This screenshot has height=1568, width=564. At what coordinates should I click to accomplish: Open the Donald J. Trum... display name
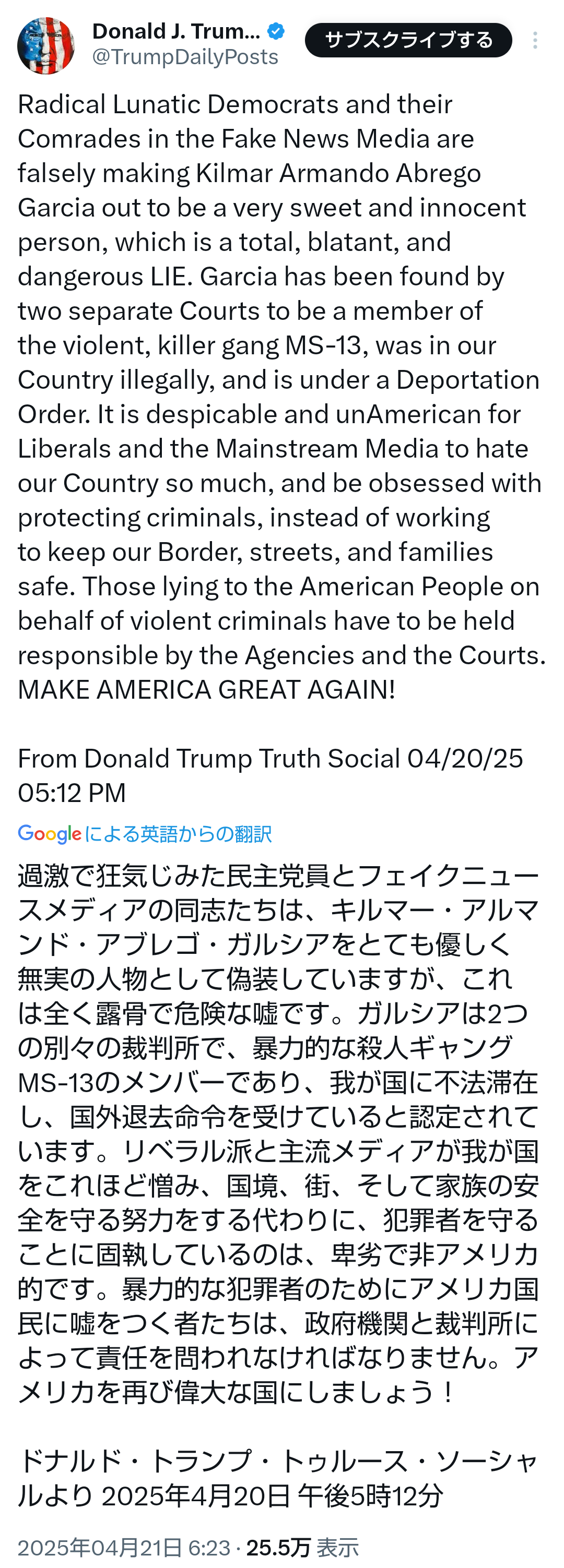176,31
